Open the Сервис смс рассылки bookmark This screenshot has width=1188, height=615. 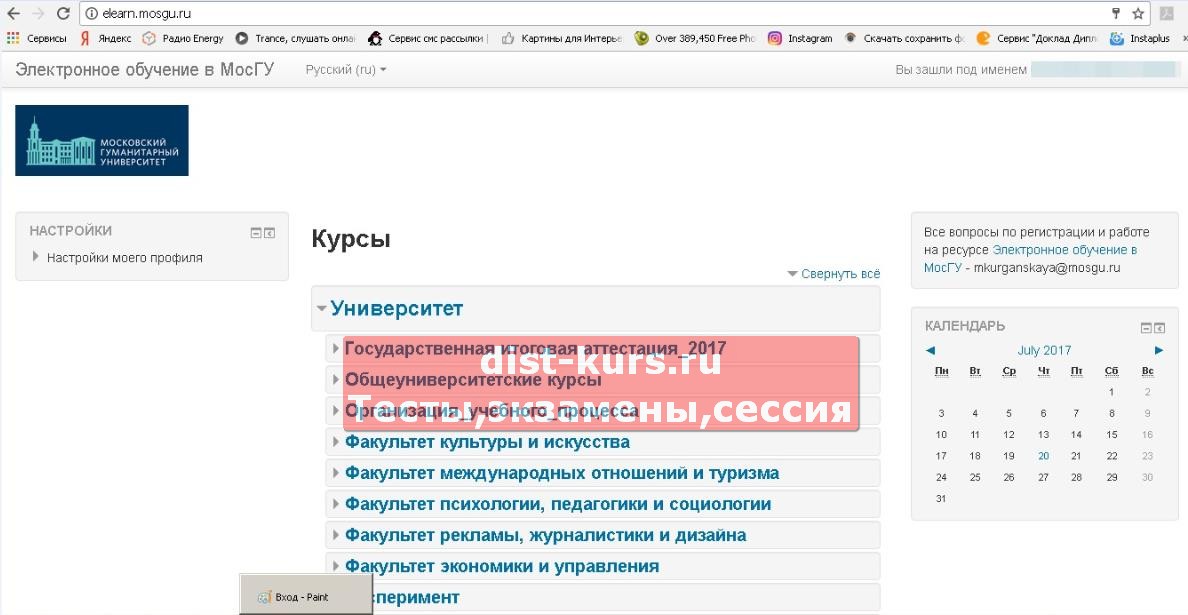pos(428,39)
